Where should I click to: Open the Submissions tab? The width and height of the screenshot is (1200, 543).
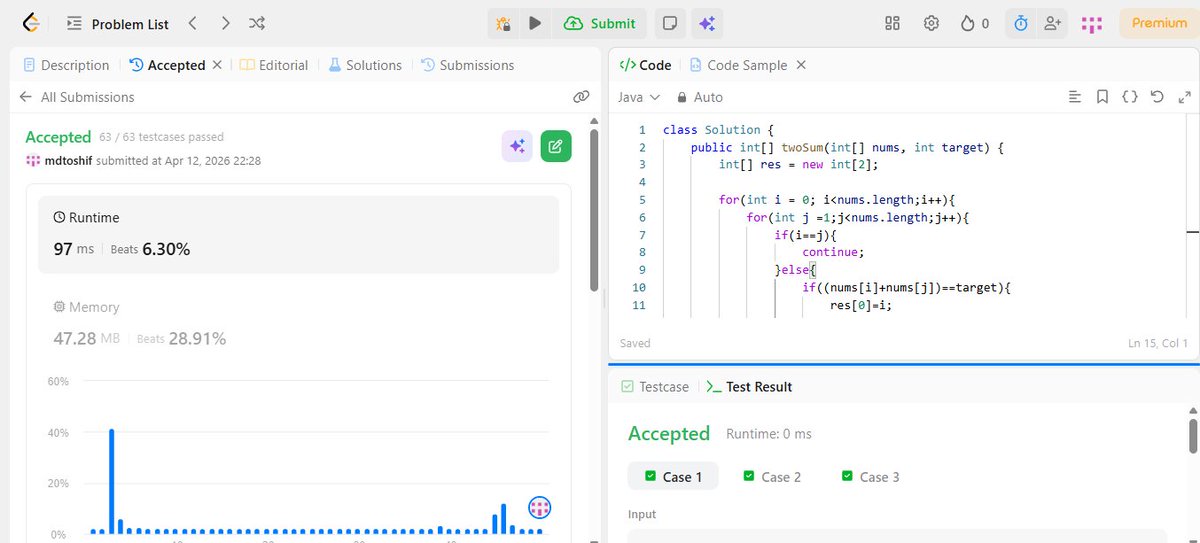coord(467,65)
